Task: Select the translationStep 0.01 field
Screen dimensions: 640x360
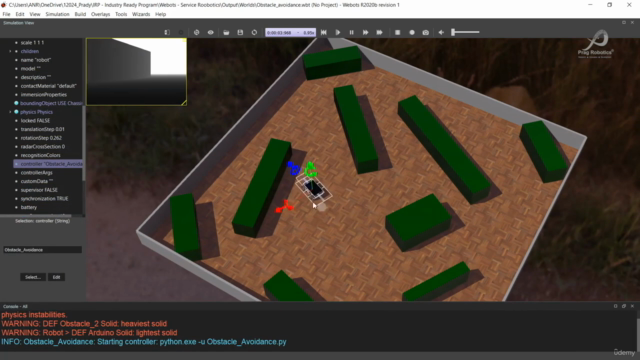Action: pos(42,129)
